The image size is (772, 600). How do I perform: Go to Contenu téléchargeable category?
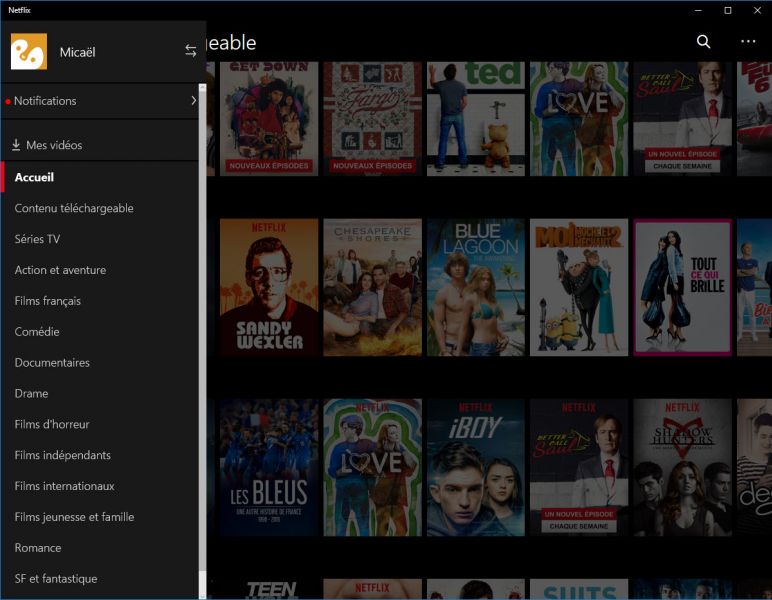(x=74, y=208)
